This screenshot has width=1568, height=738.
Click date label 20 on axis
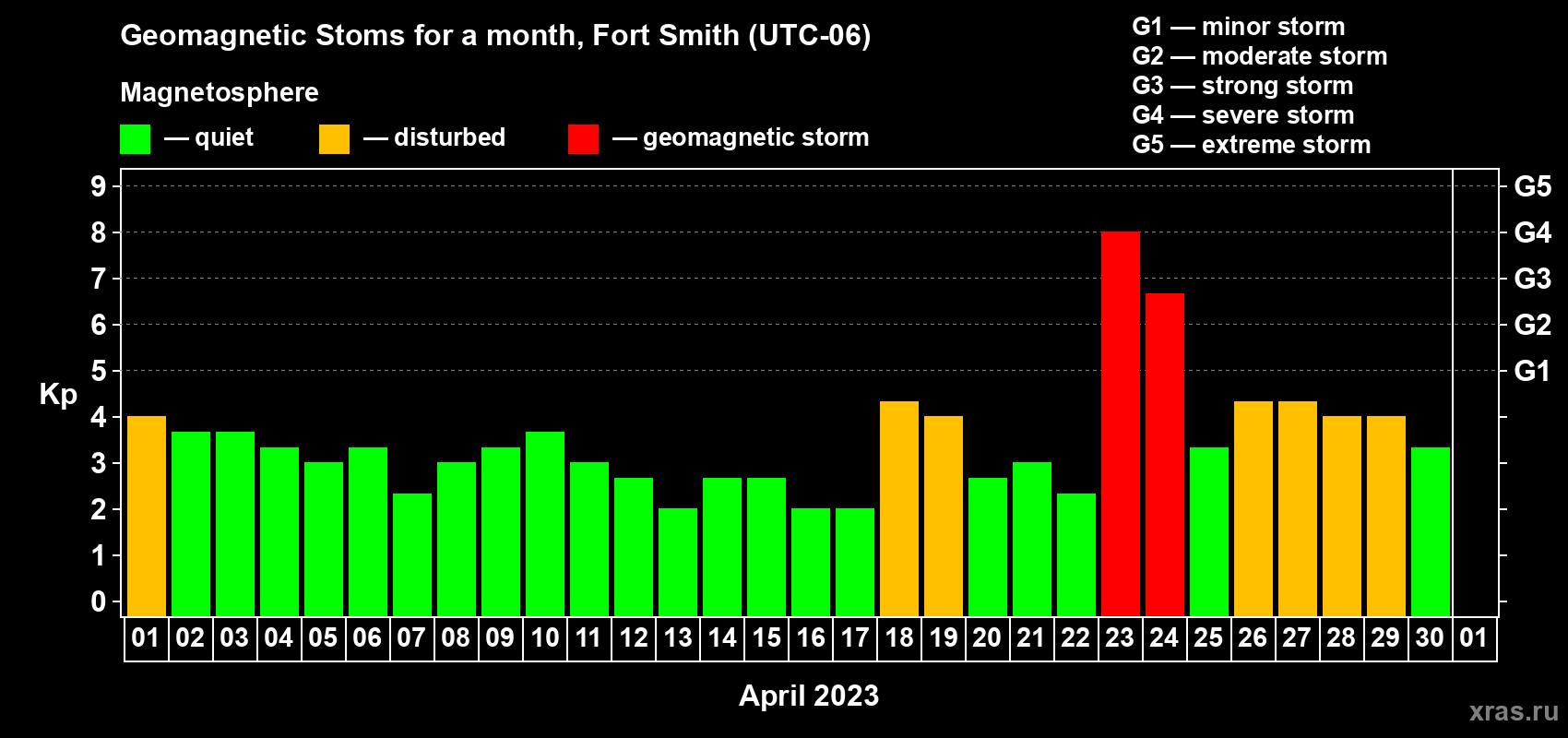point(987,638)
